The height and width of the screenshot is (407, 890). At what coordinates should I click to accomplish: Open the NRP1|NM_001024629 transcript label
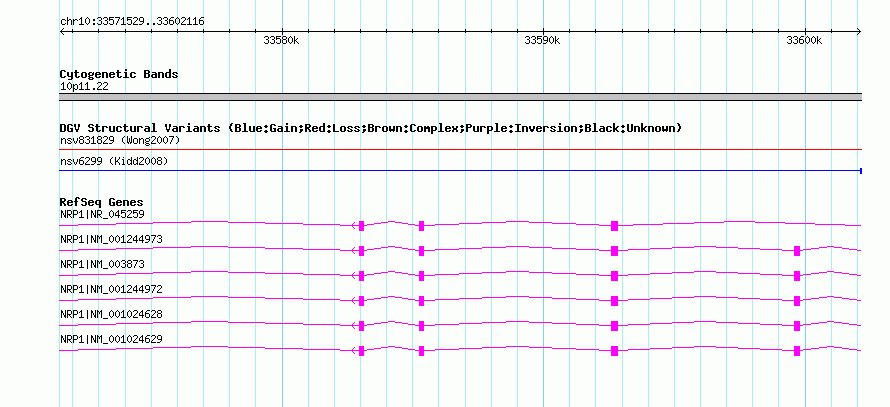click(x=111, y=339)
